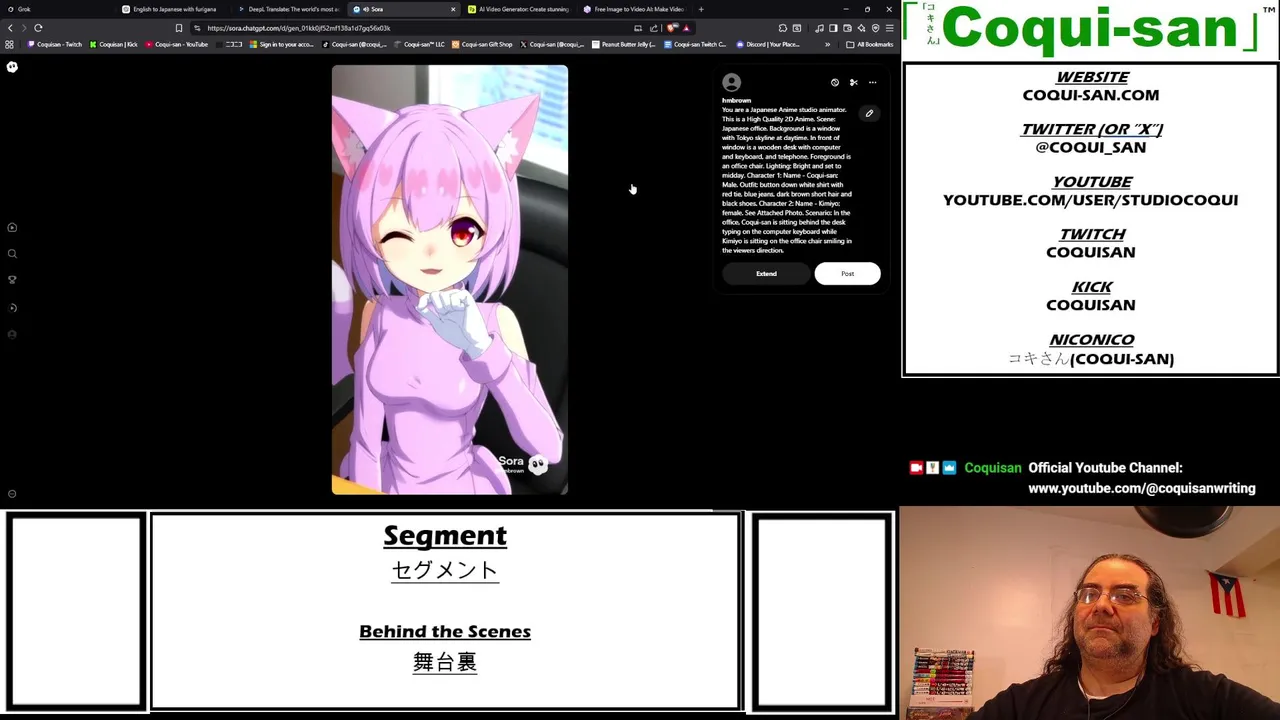Open the Coqui-san LLC bookmark
Image resolution: width=1280 pixels, height=720 pixels.
coord(420,44)
